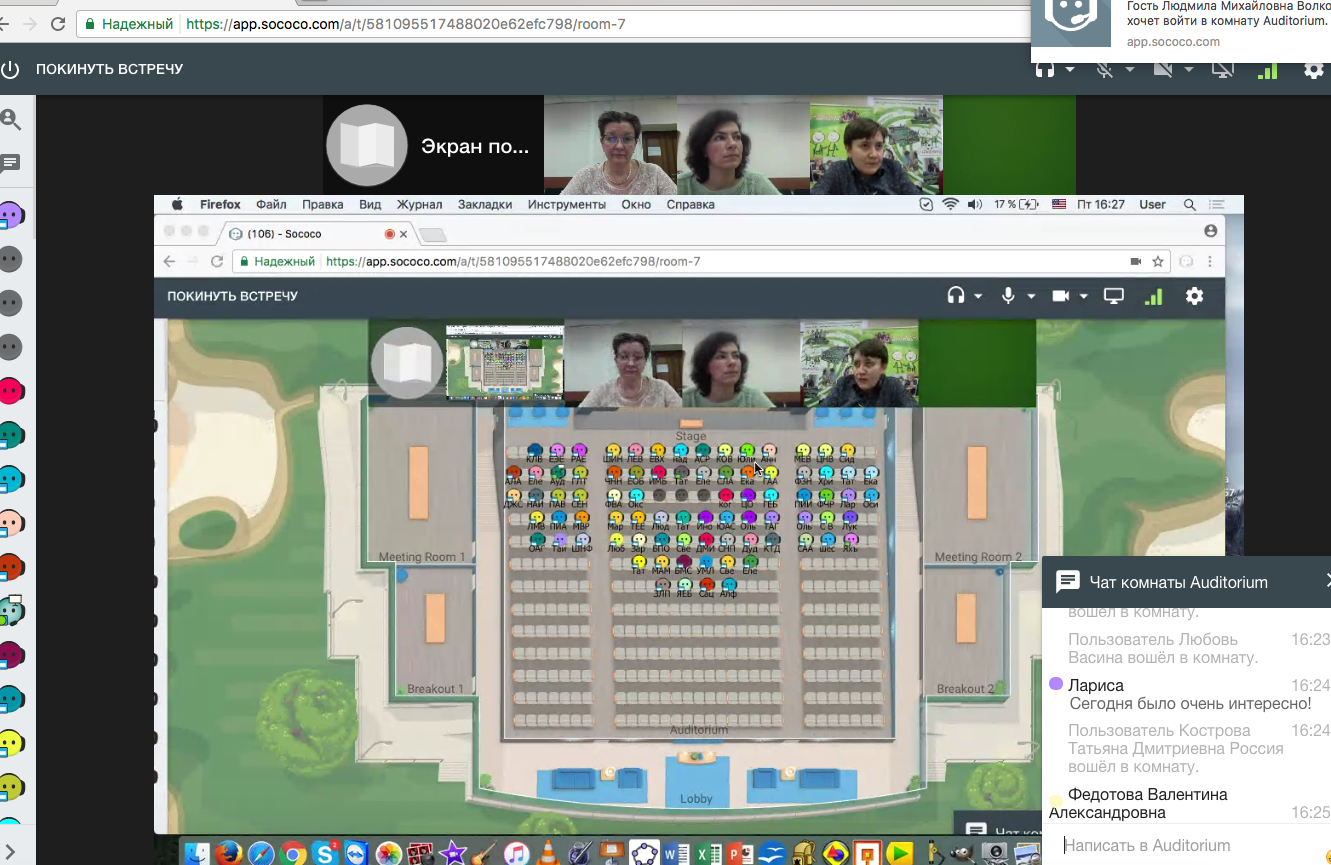Open Skype from the dock
The width and height of the screenshot is (1331, 865).
[x=323, y=853]
